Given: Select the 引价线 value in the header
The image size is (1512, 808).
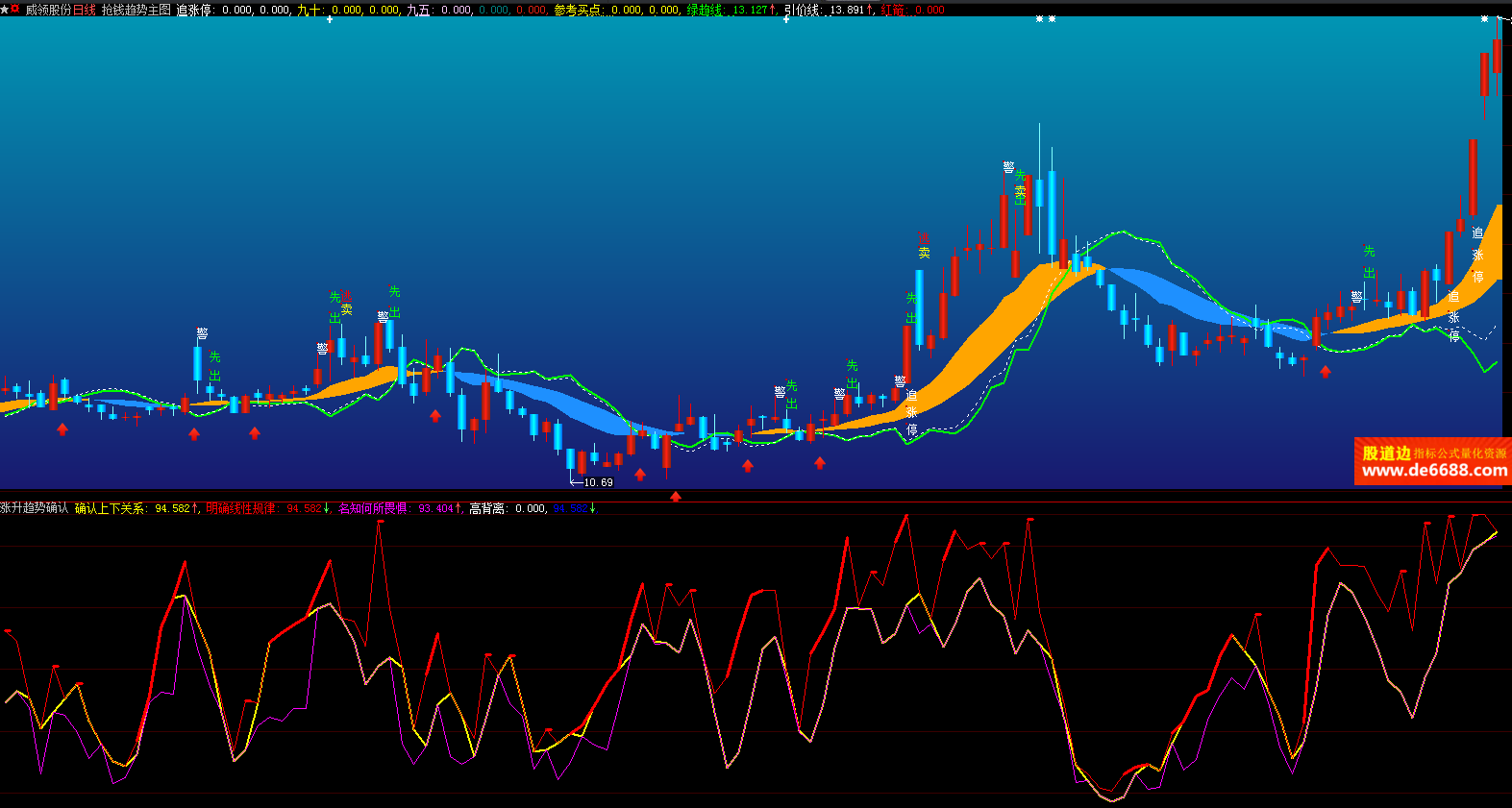Looking at the screenshot, I should point(846,10).
